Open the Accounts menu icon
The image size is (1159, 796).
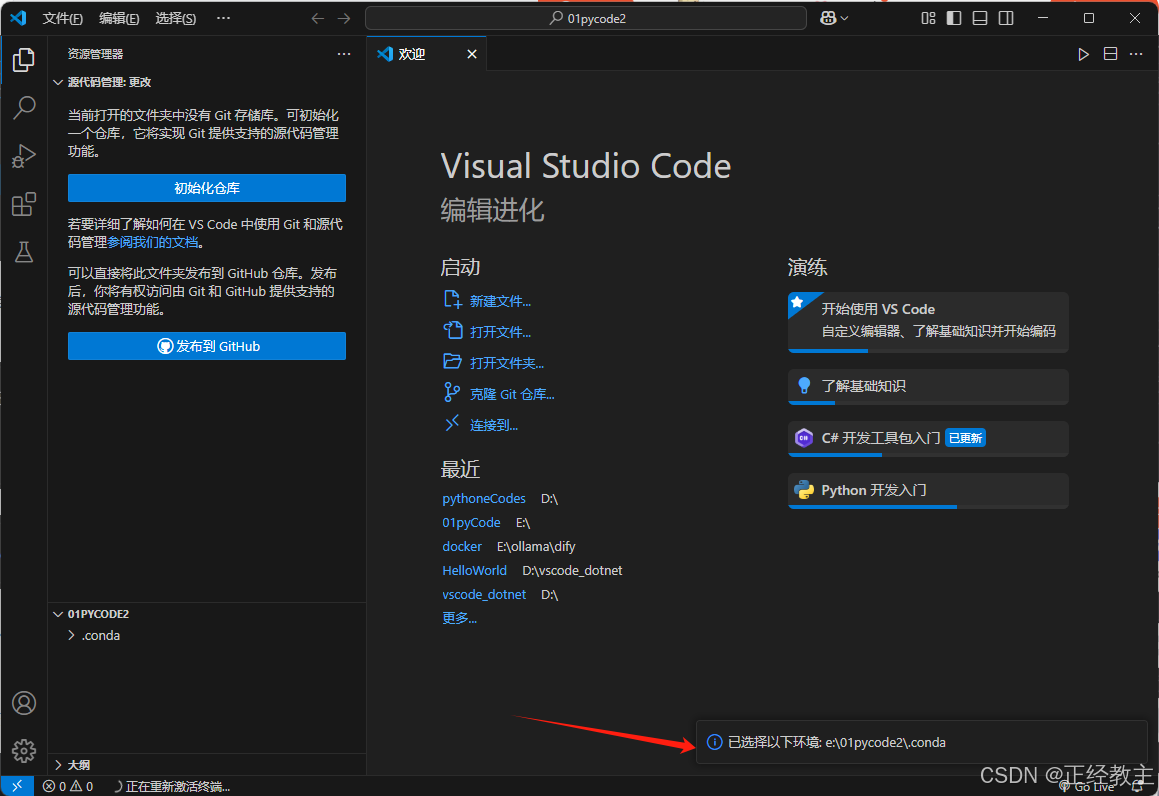click(x=24, y=703)
